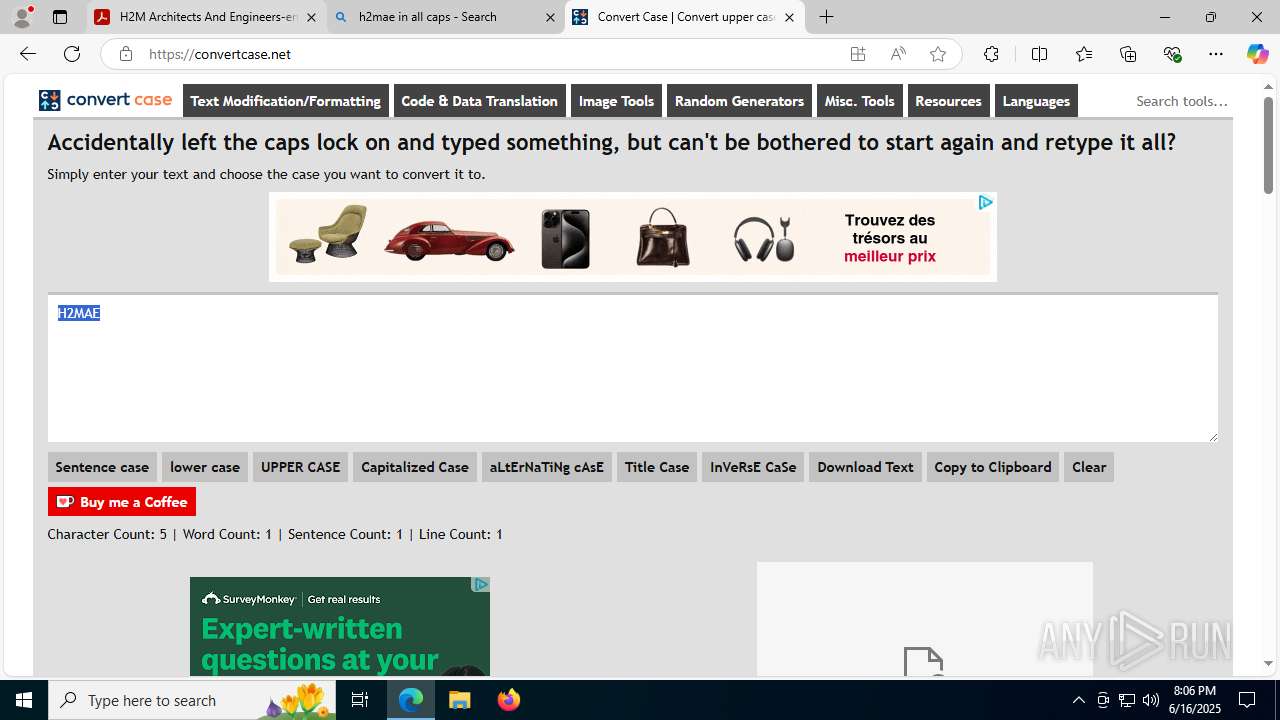
Task: Convert text to UPPER CASE
Action: pos(301,467)
